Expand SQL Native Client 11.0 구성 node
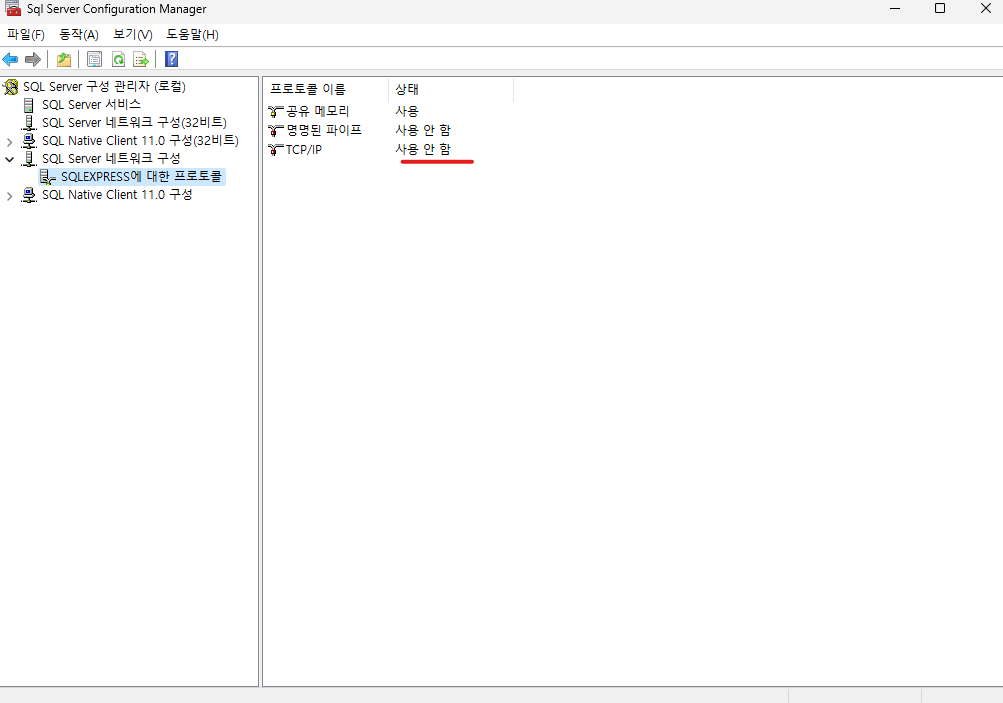1003x703 pixels. pyautogui.click(x=10, y=196)
